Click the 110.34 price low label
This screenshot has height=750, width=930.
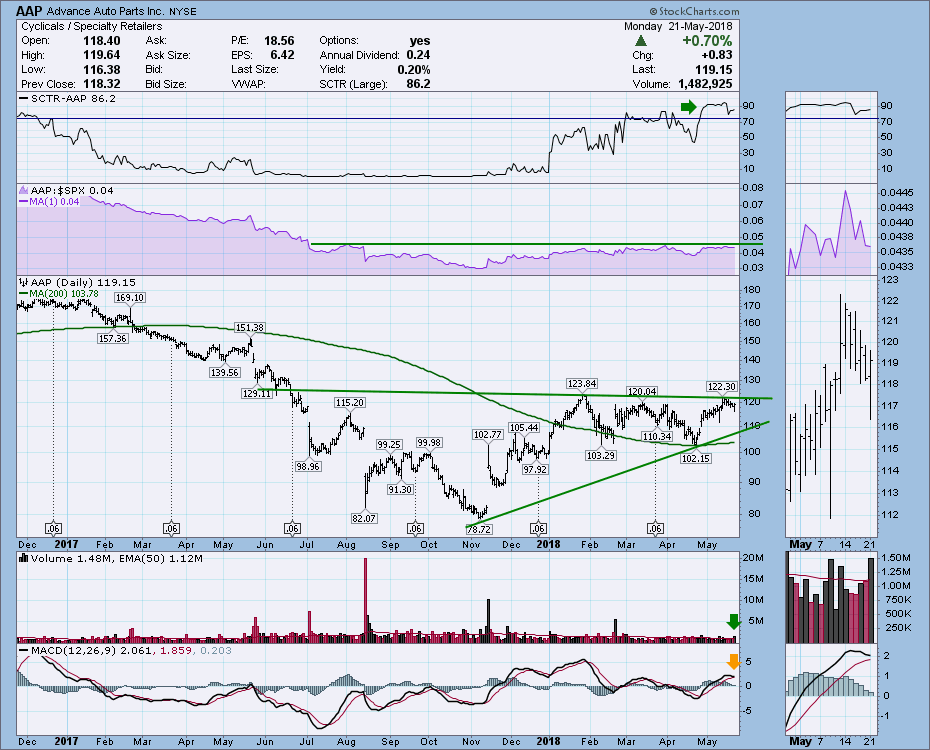pos(657,436)
